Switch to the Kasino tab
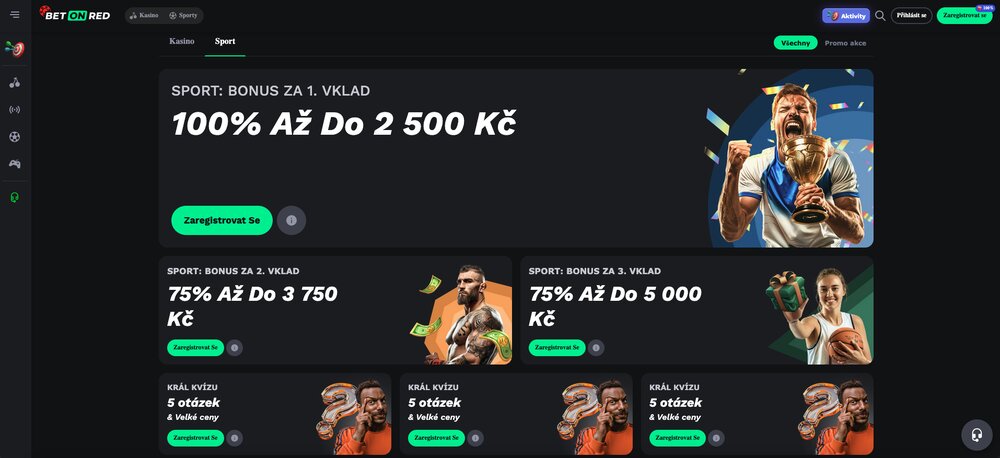 click(182, 41)
